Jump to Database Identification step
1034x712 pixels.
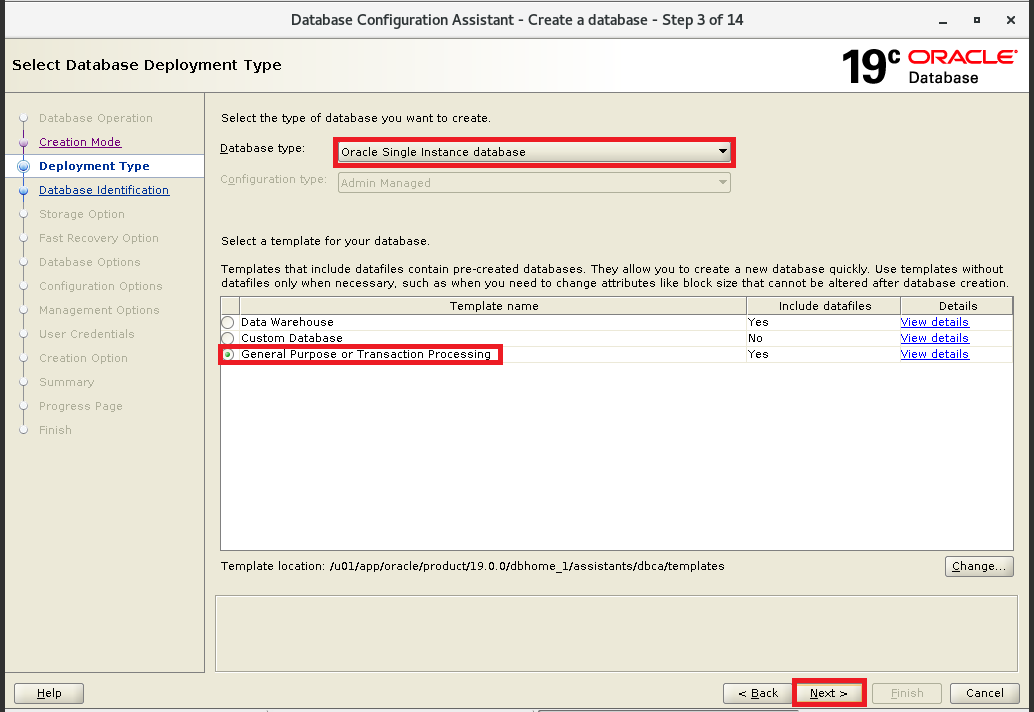click(104, 190)
